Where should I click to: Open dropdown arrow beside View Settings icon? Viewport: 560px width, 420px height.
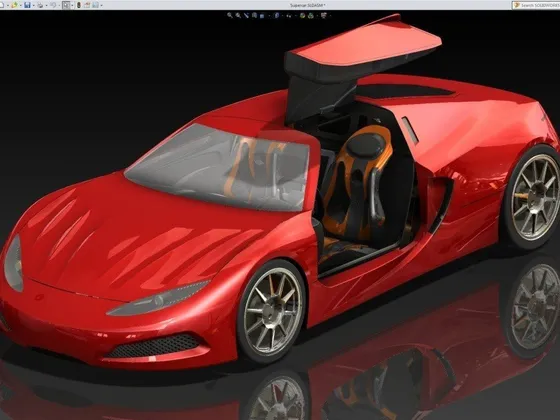[330, 16]
